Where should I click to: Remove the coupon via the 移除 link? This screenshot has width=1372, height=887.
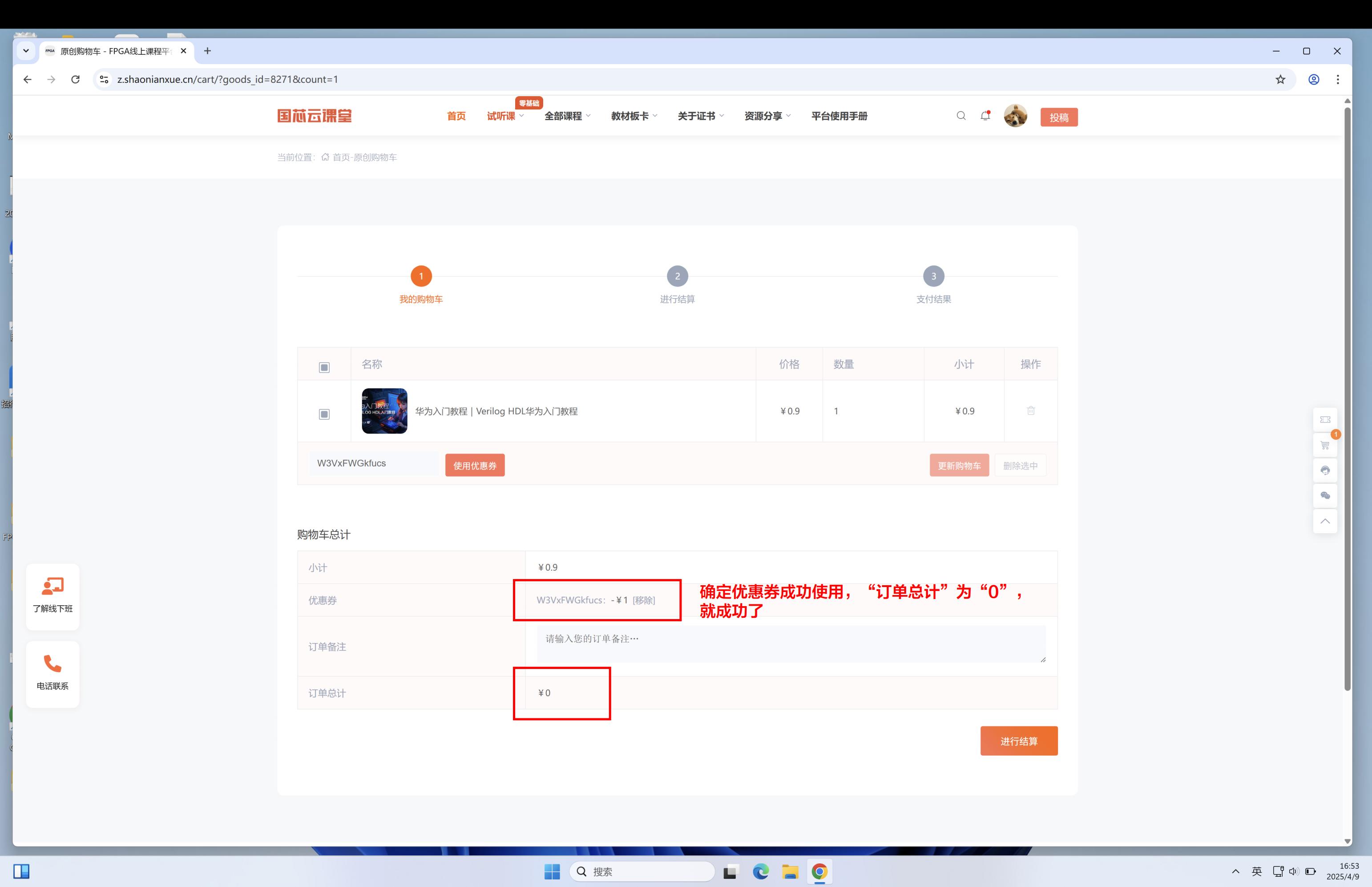644,600
